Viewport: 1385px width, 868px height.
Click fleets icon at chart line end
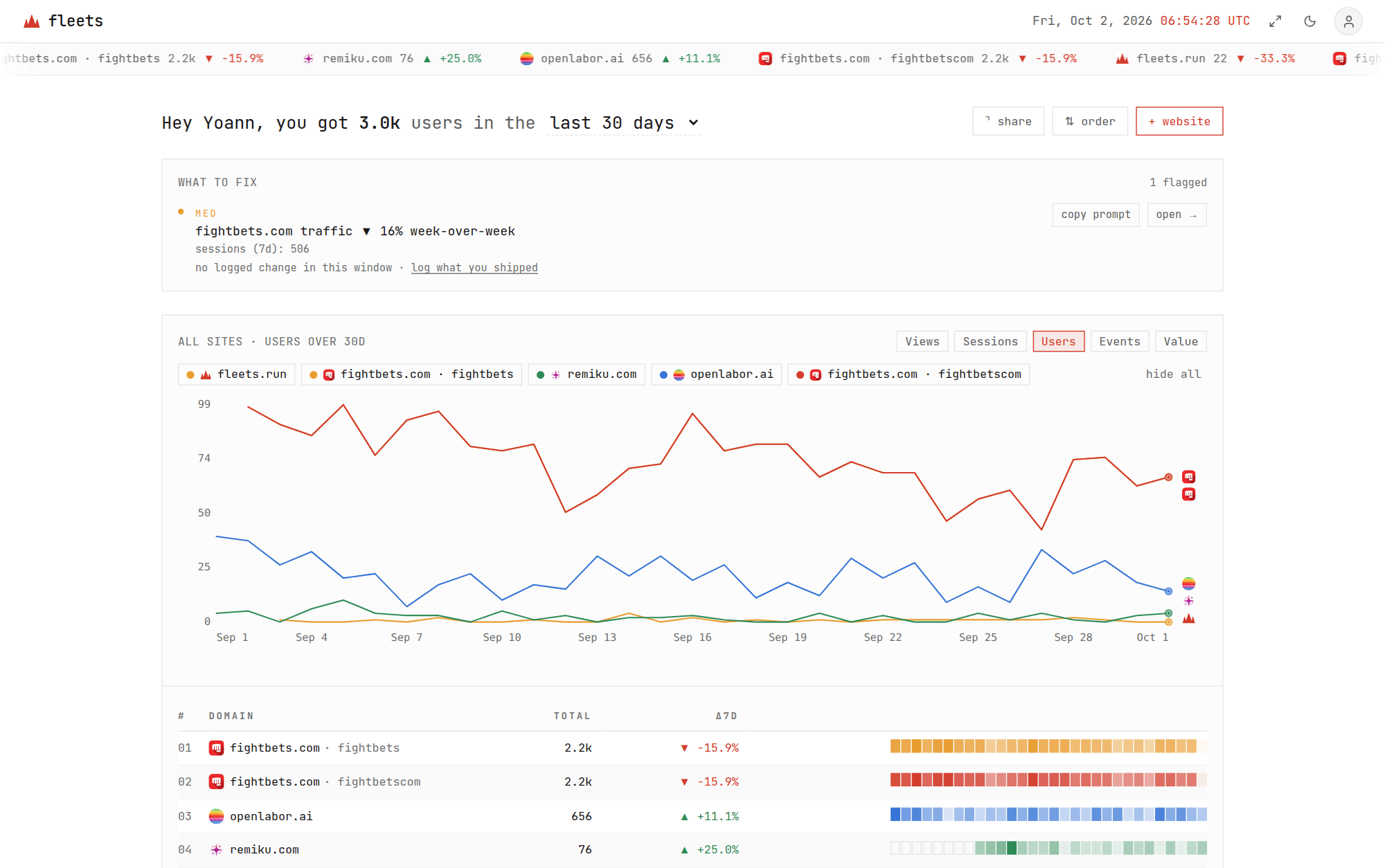pos(1189,618)
